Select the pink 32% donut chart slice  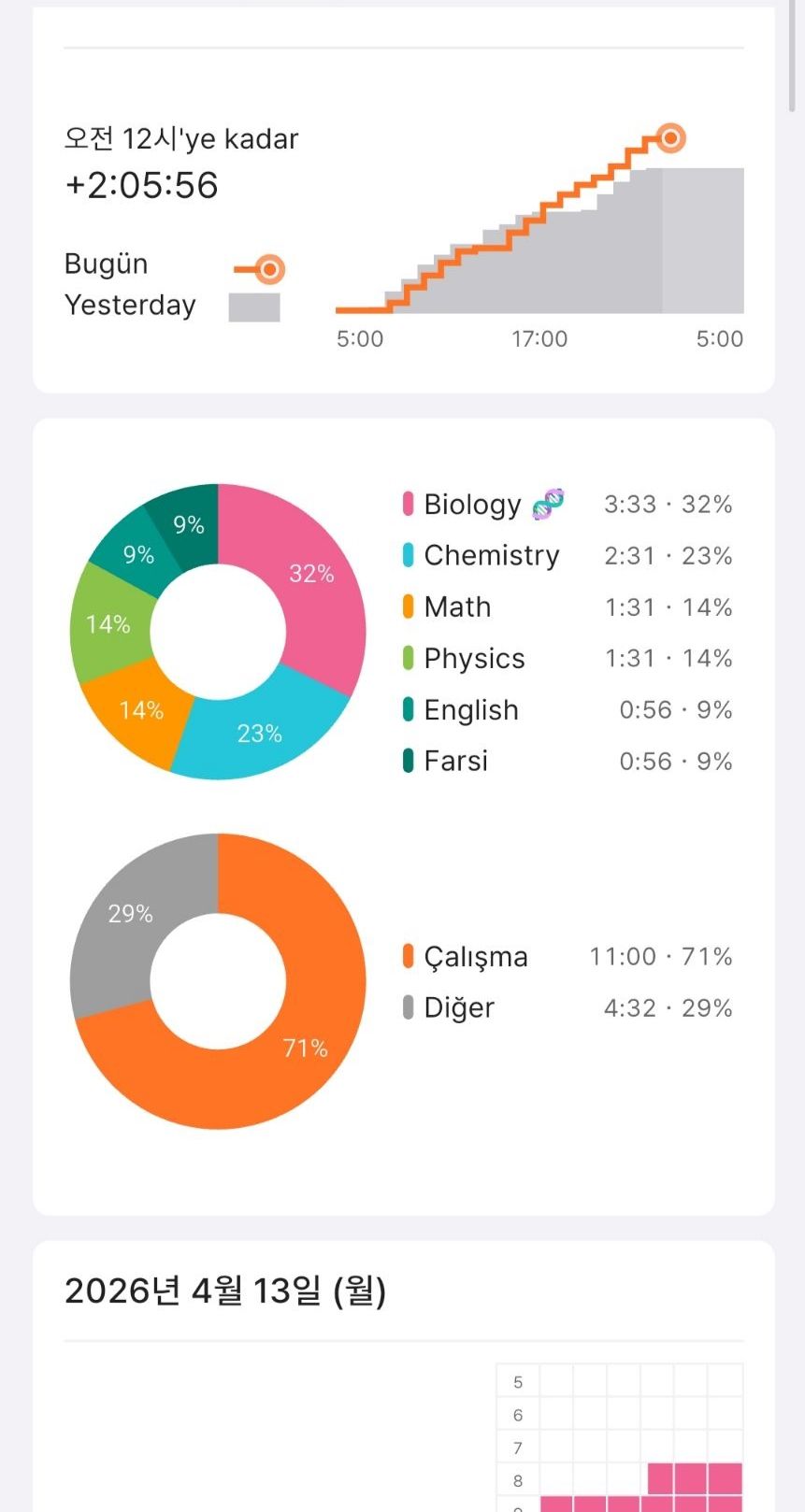(310, 573)
